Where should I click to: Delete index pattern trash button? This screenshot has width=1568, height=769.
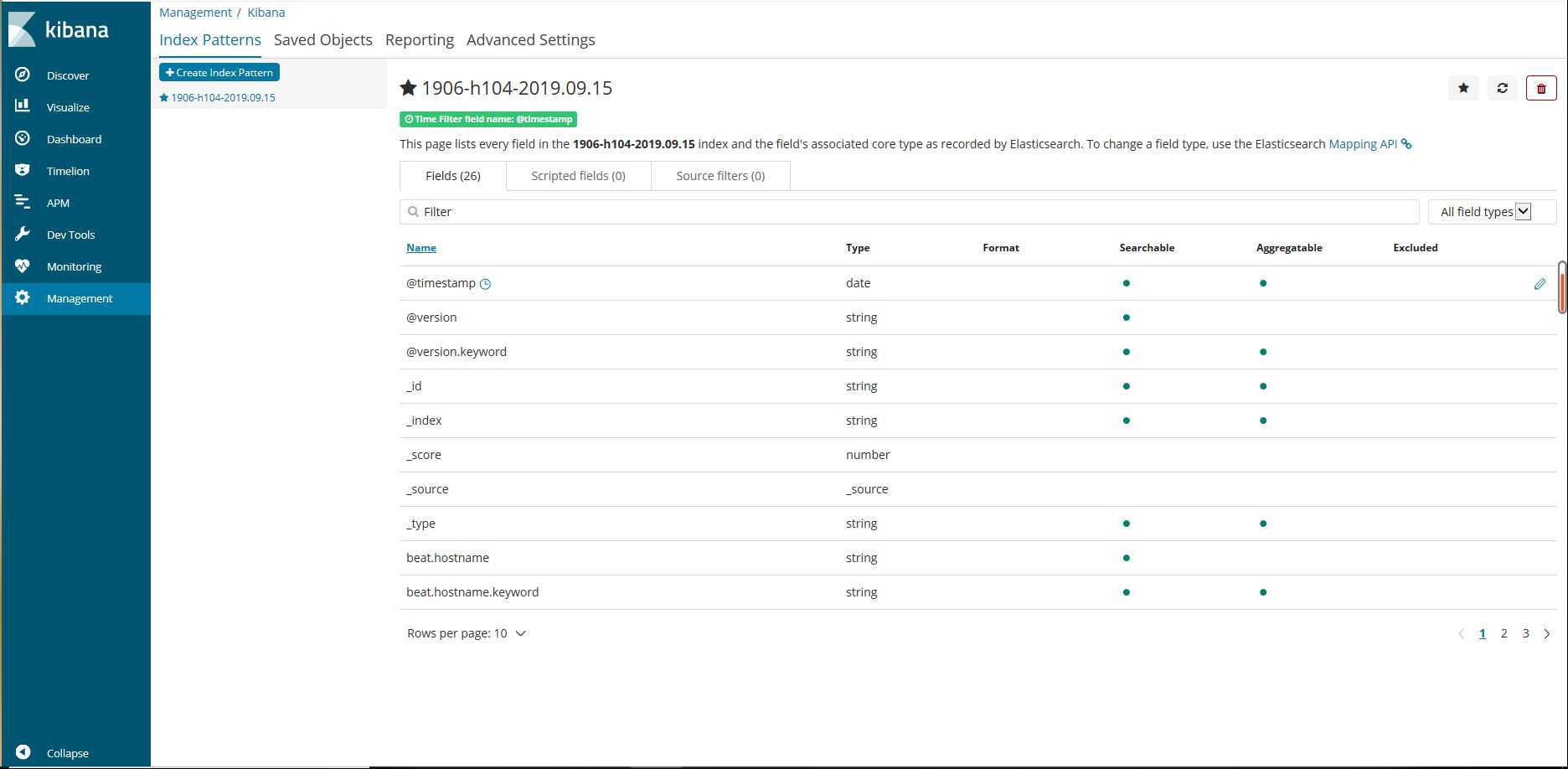coord(1541,88)
